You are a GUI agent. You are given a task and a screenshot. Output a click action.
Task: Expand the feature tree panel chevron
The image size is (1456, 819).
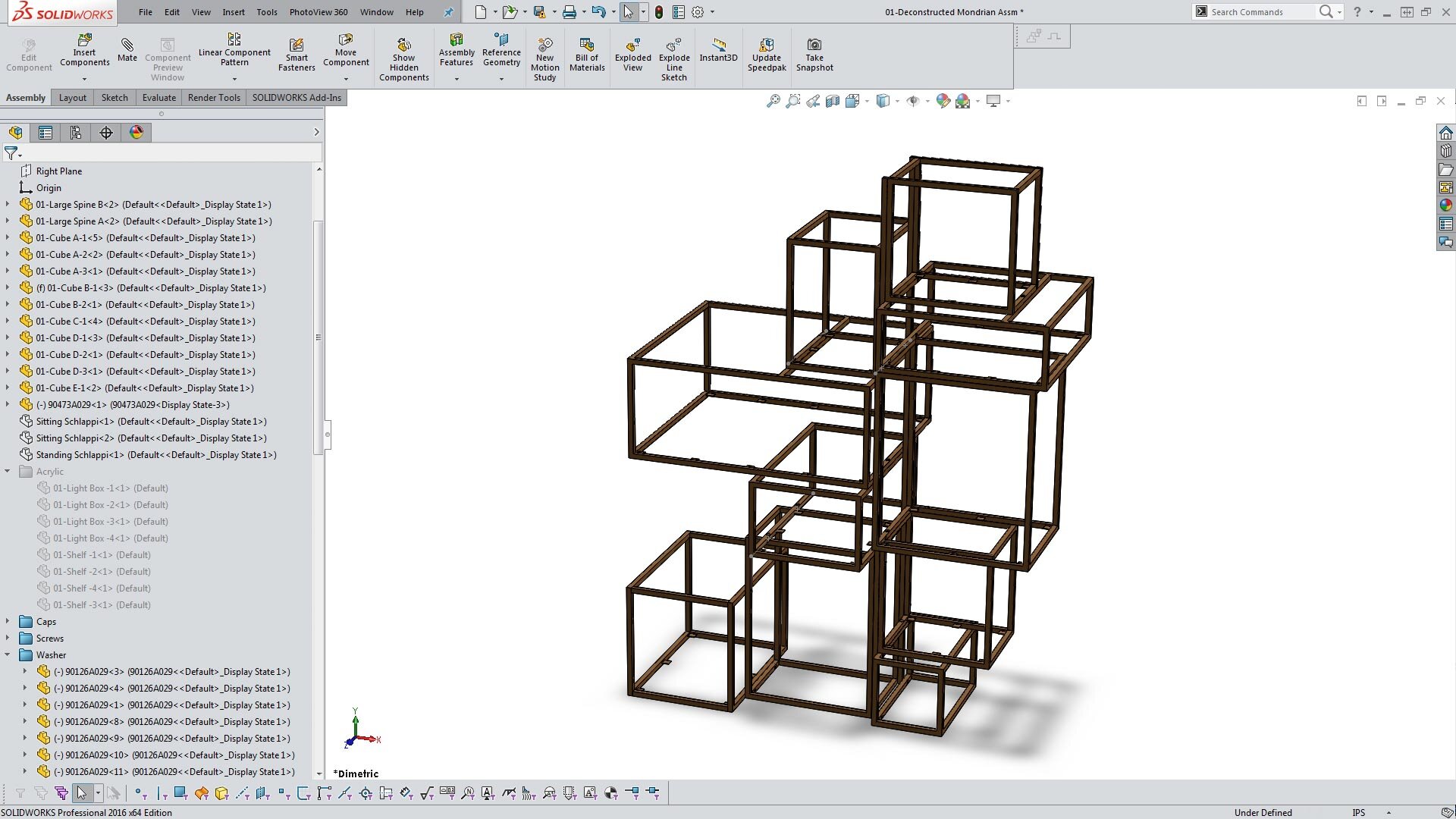[x=316, y=133]
